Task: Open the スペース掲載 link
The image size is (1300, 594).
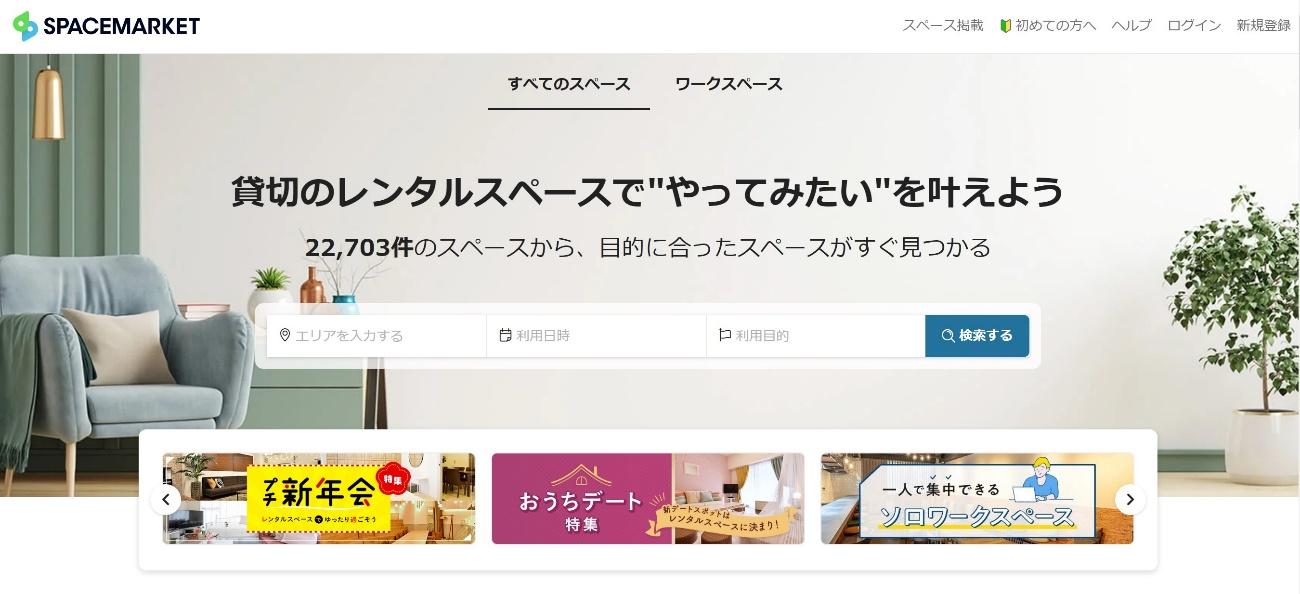Action: point(943,26)
